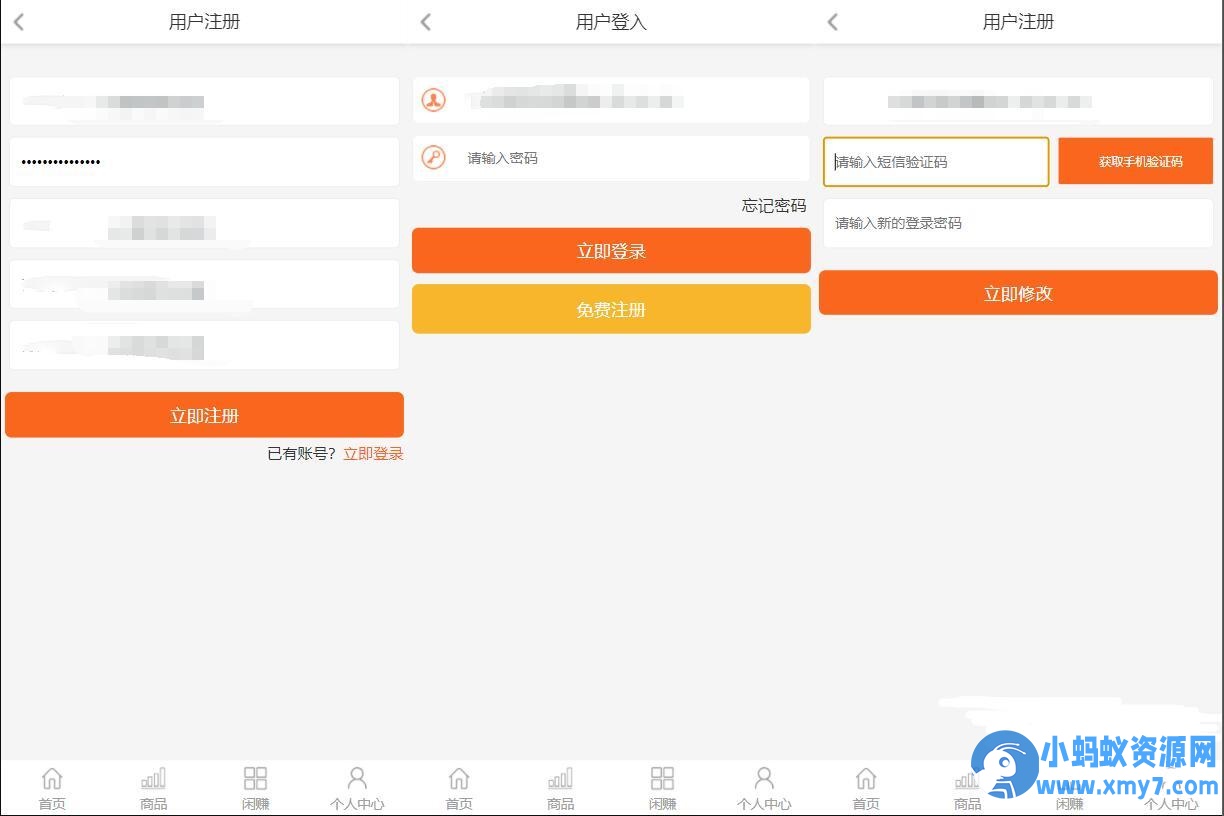Open 个人中心 in the left screen's bottom bar
1224x816 pixels.
point(357,788)
